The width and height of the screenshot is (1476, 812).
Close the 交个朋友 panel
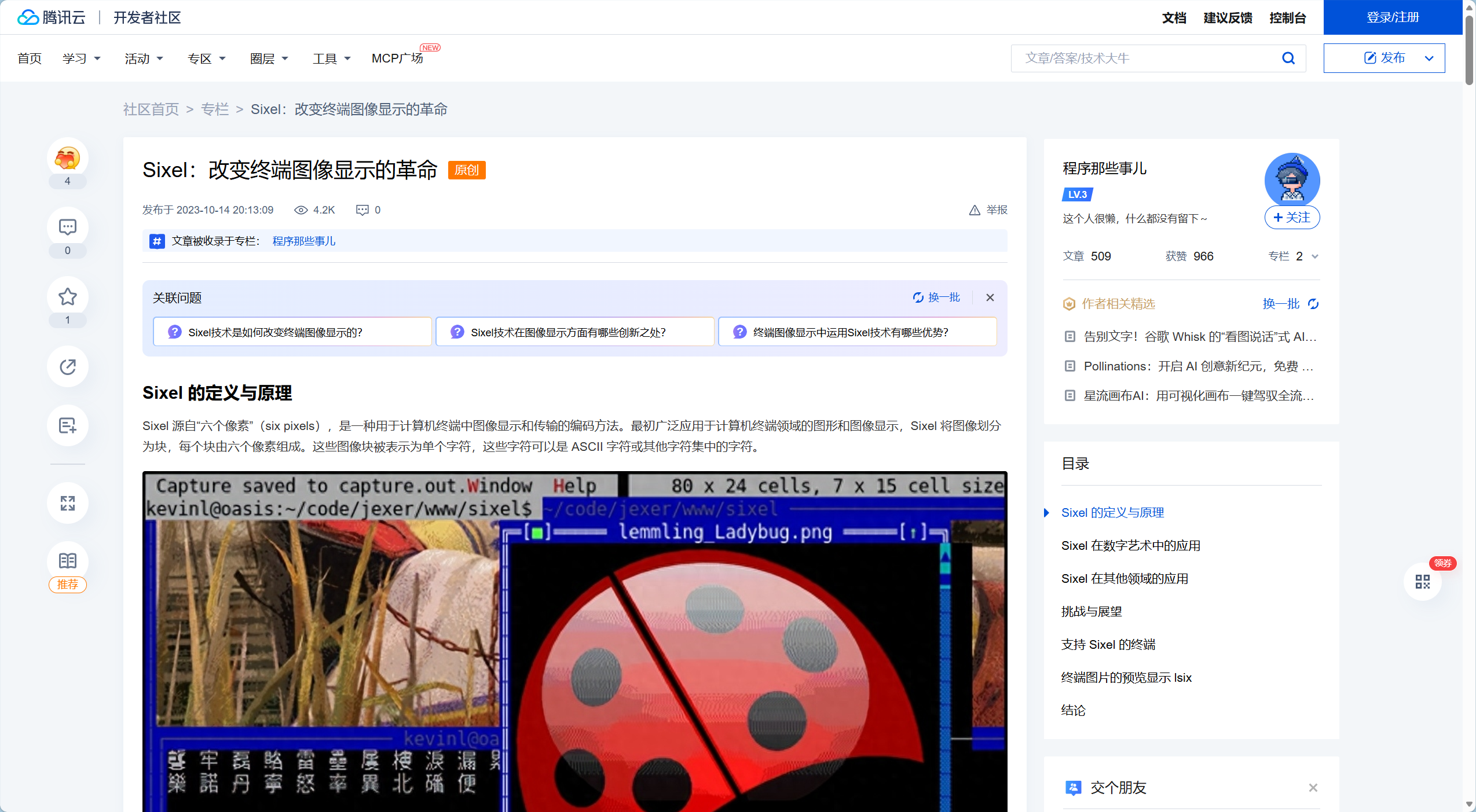pos(1313,788)
